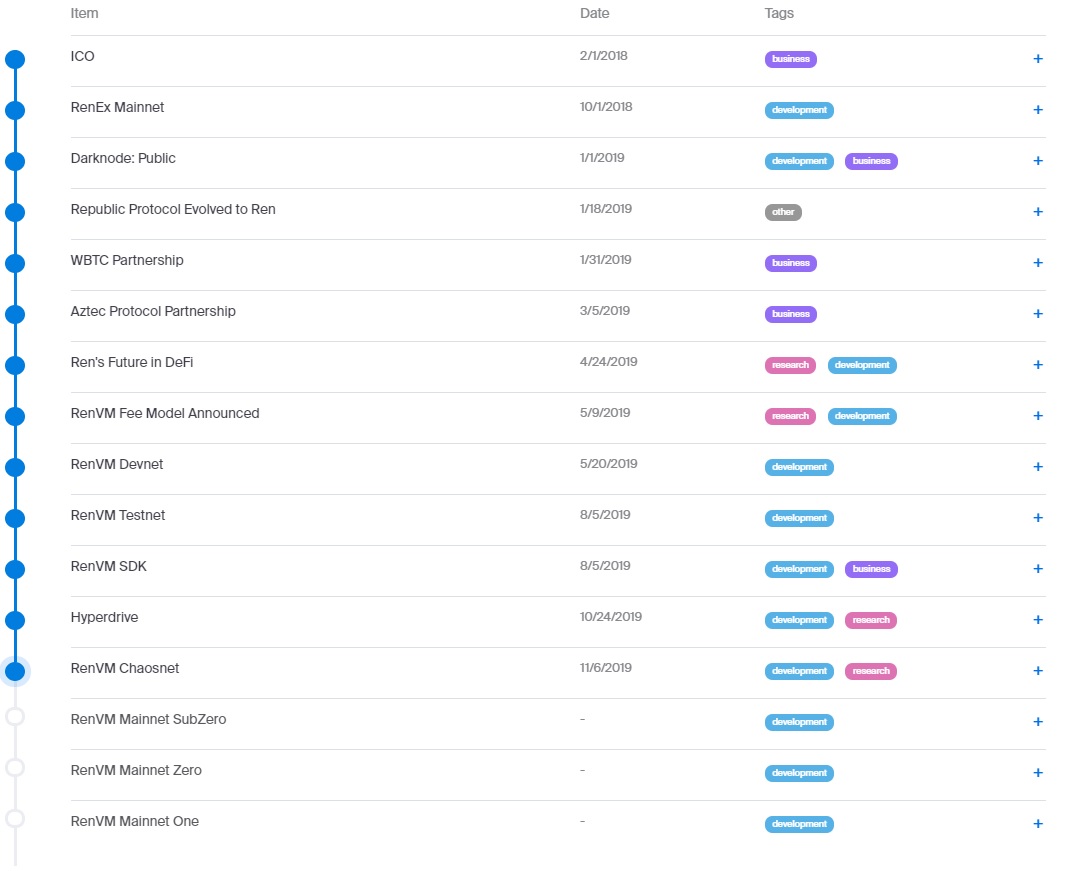
Task: Click the business tag in the ICO row
Action: click(790, 59)
